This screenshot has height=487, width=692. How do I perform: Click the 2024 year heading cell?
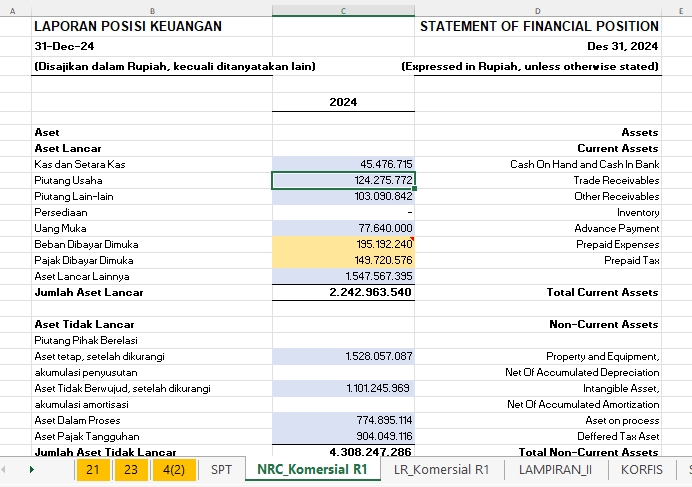(x=343, y=102)
